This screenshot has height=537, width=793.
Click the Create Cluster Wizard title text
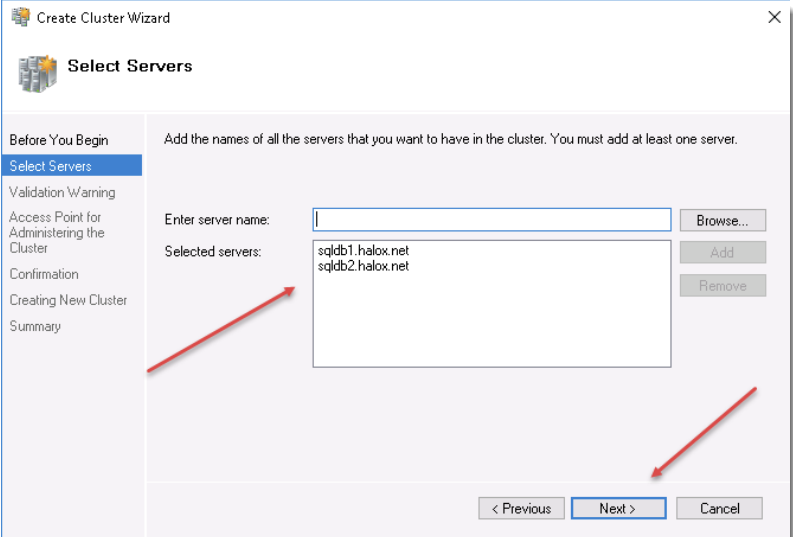pyautogui.click(x=103, y=18)
